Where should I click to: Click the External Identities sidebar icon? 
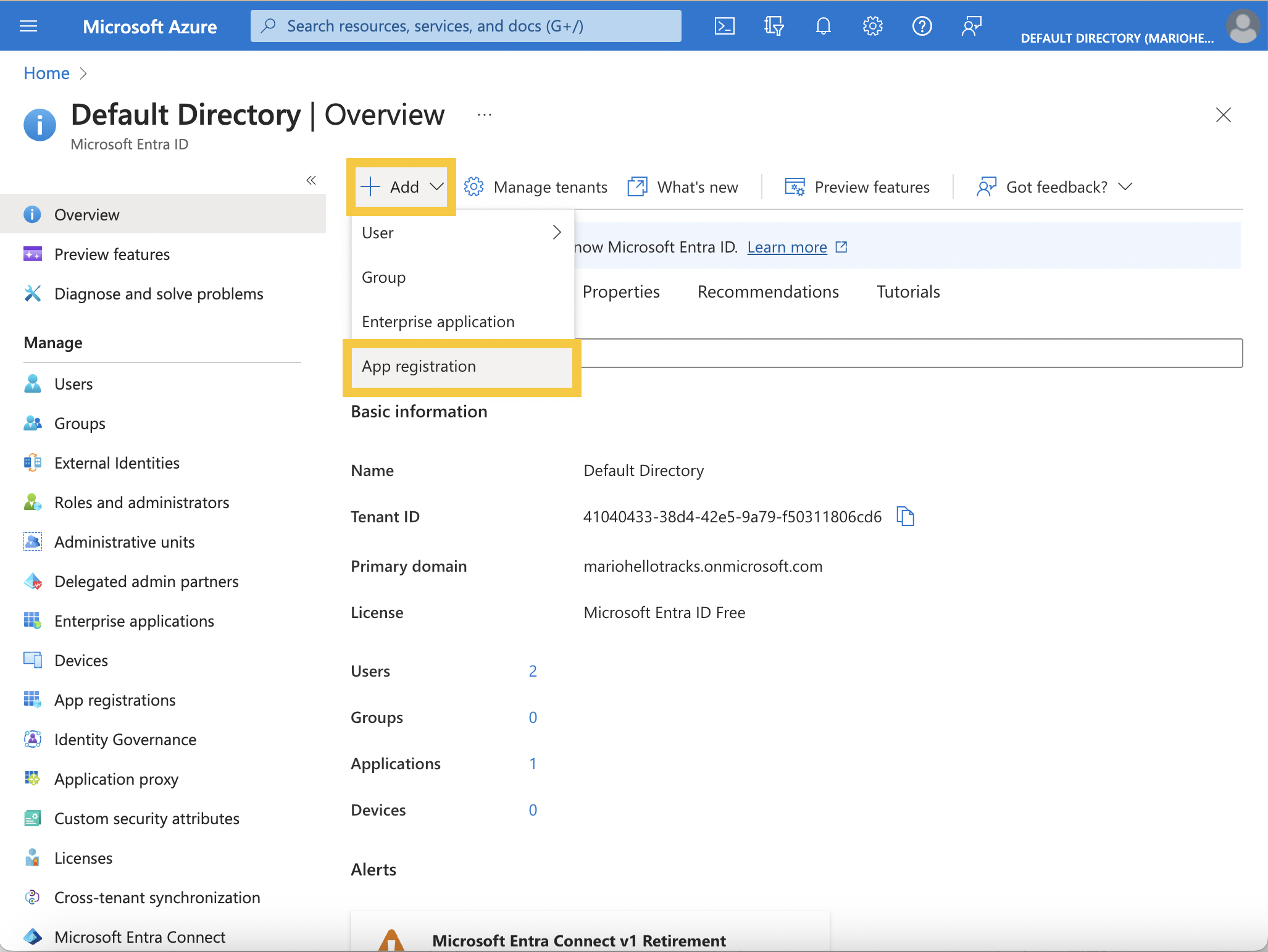pyautogui.click(x=33, y=462)
